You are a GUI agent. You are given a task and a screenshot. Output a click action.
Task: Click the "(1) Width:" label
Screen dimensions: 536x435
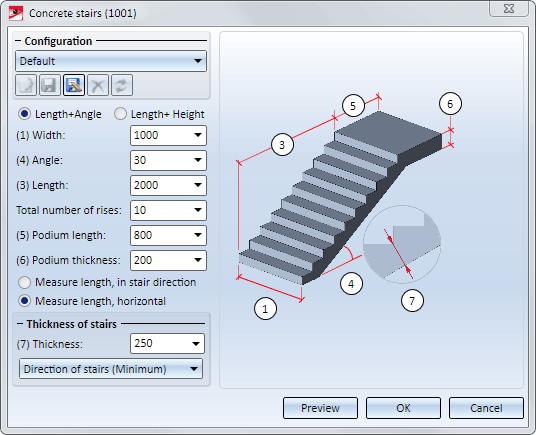pyautogui.click(x=40, y=135)
